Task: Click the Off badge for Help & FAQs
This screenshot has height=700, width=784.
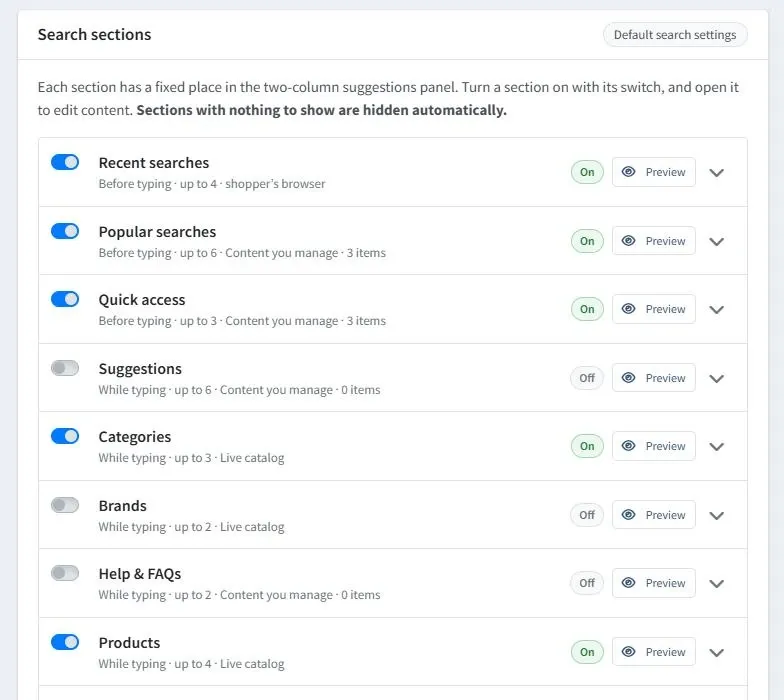Action: click(x=587, y=583)
